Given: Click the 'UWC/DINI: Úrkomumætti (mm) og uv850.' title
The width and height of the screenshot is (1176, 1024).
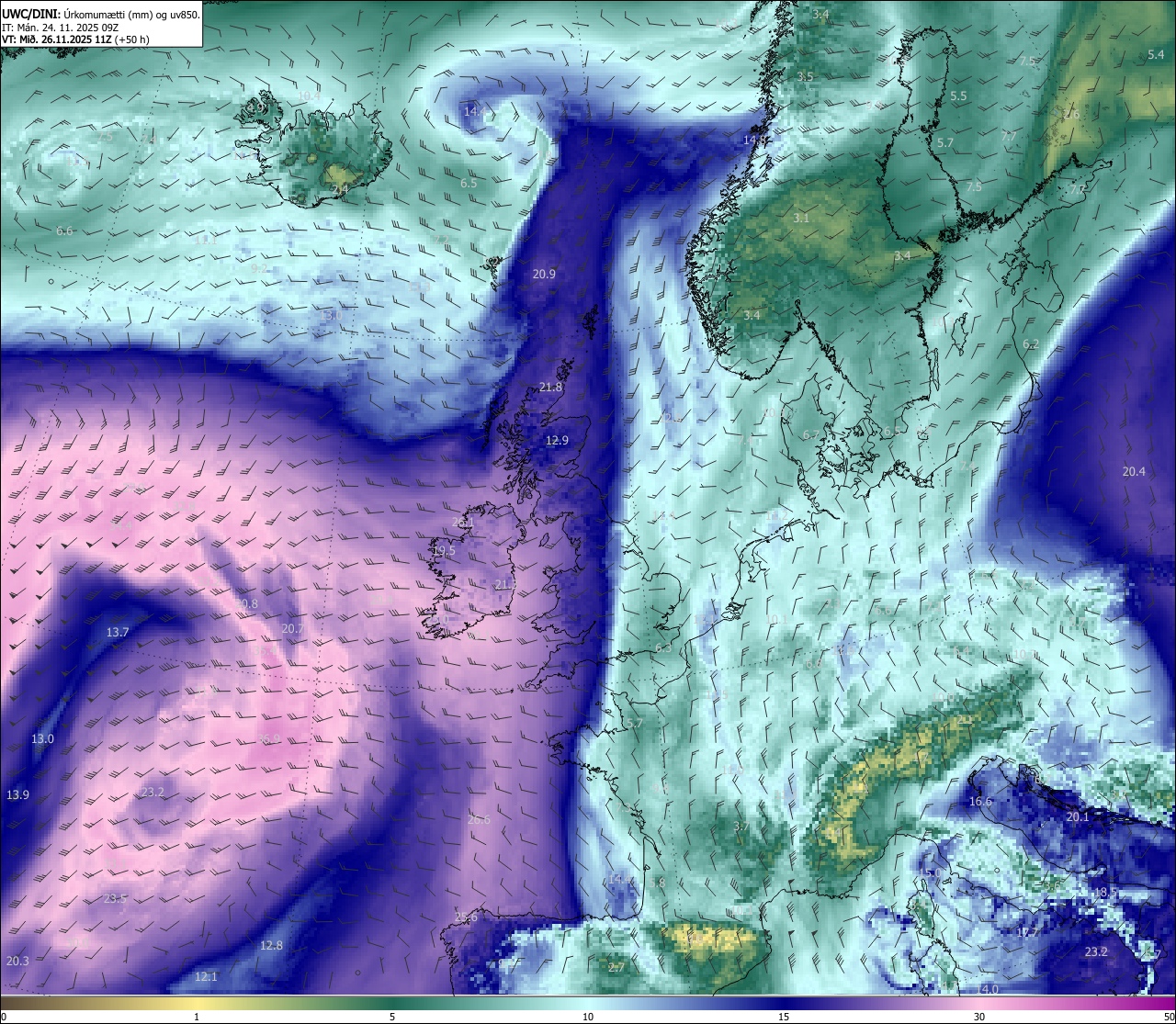Looking at the screenshot, I should click(101, 13).
